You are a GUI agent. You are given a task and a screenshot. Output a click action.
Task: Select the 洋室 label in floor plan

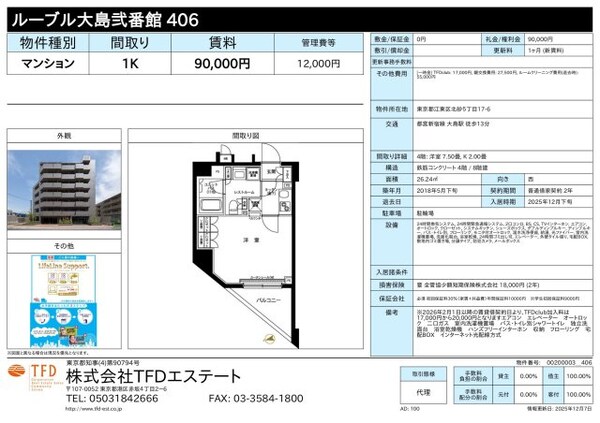[x=251, y=240]
